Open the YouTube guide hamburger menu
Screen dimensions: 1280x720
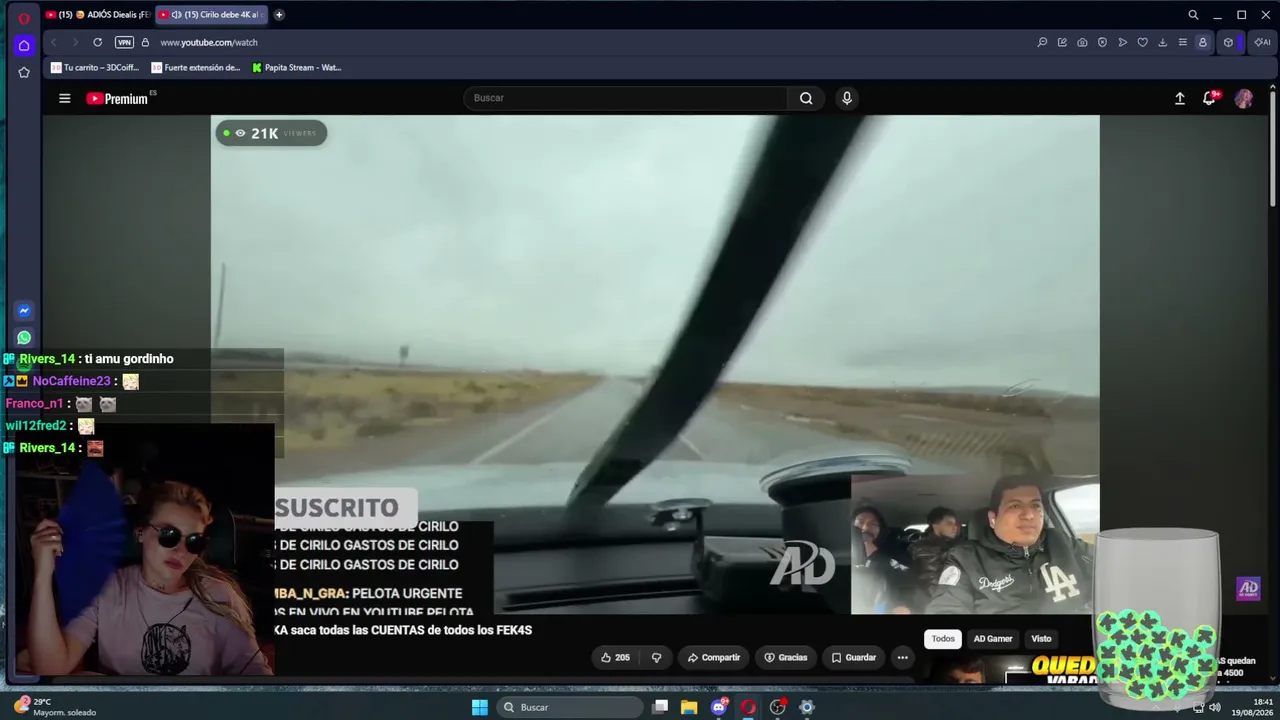coord(65,98)
